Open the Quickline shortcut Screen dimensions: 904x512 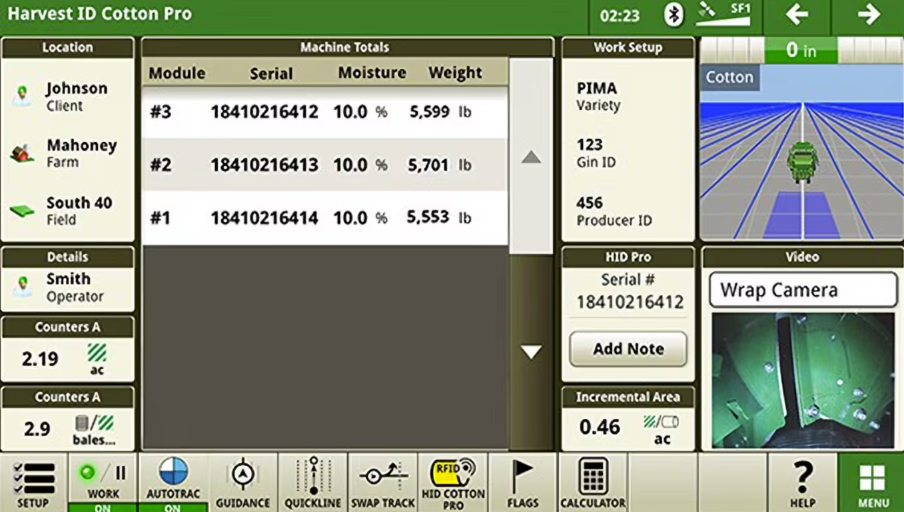tap(313, 483)
